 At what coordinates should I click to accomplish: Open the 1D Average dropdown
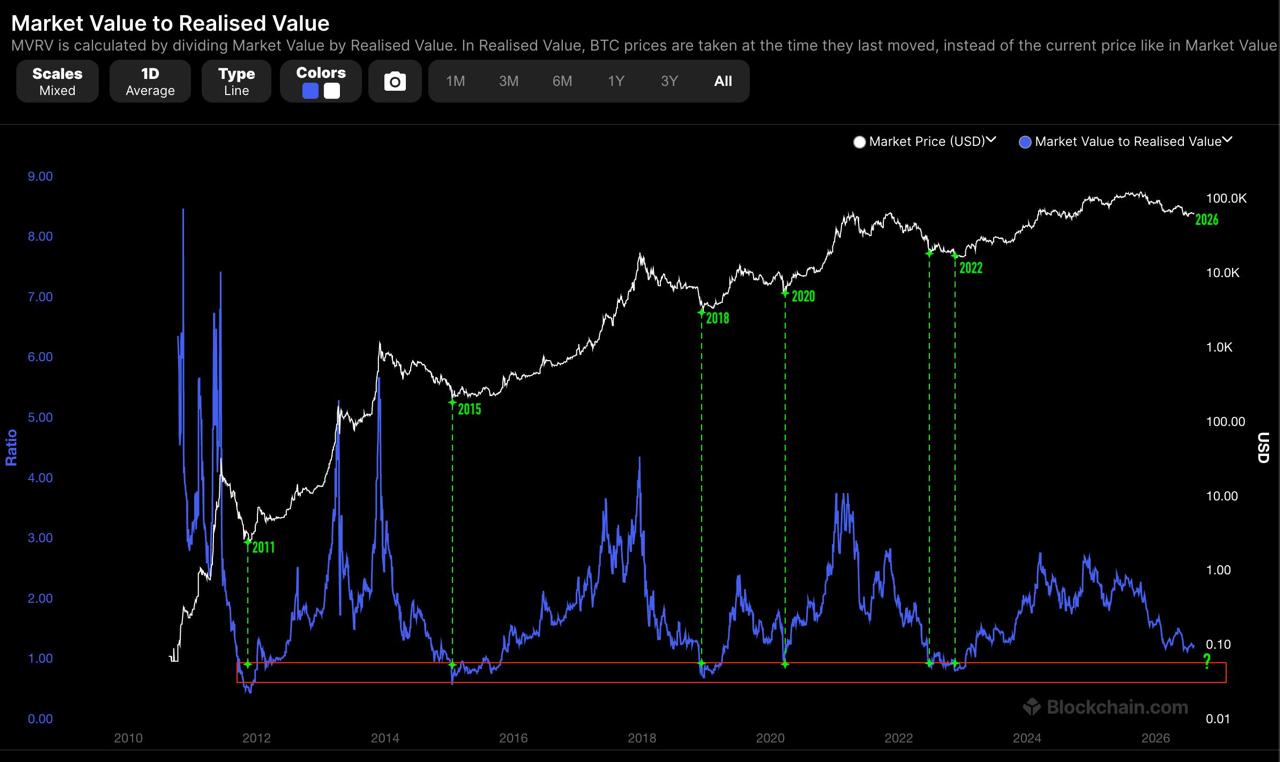tap(150, 81)
